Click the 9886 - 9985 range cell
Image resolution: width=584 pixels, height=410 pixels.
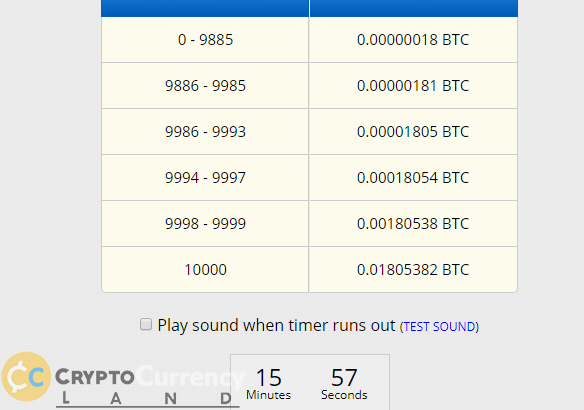[x=205, y=86]
